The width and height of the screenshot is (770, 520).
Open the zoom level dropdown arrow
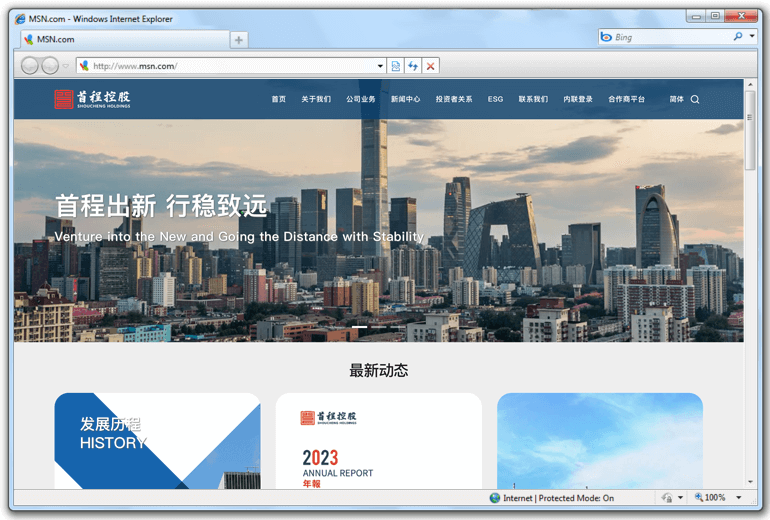(x=739, y=498)
